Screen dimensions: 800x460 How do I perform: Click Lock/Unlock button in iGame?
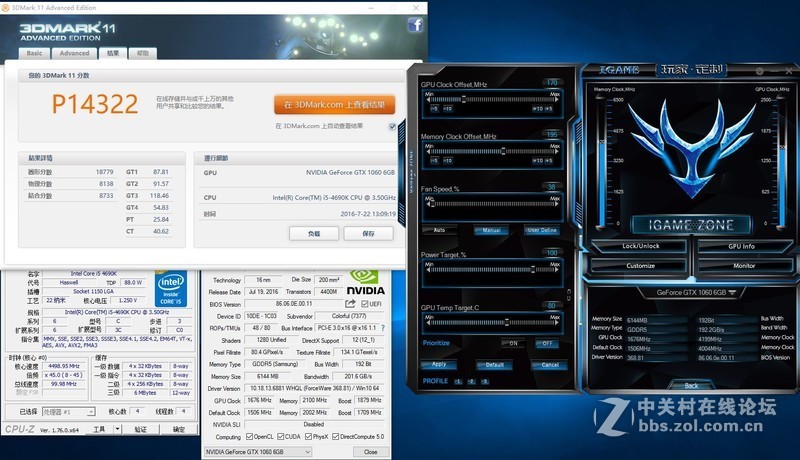(x=640, y=246)
